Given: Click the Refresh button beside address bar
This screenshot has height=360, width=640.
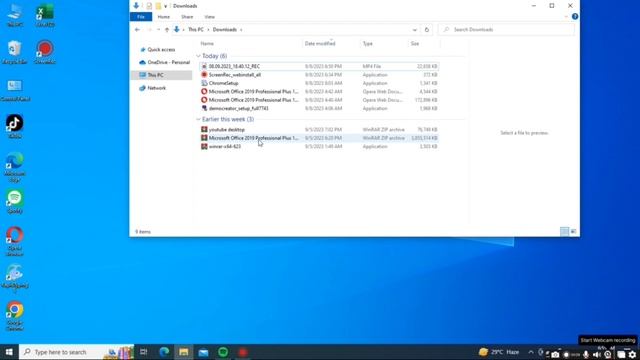Looking at the screenshot, I should point(427,30).
